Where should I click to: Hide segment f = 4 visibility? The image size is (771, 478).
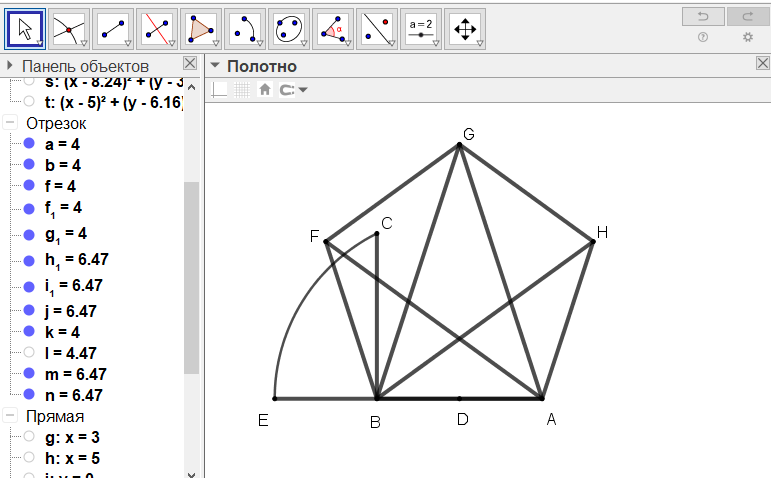click(28, 185)
